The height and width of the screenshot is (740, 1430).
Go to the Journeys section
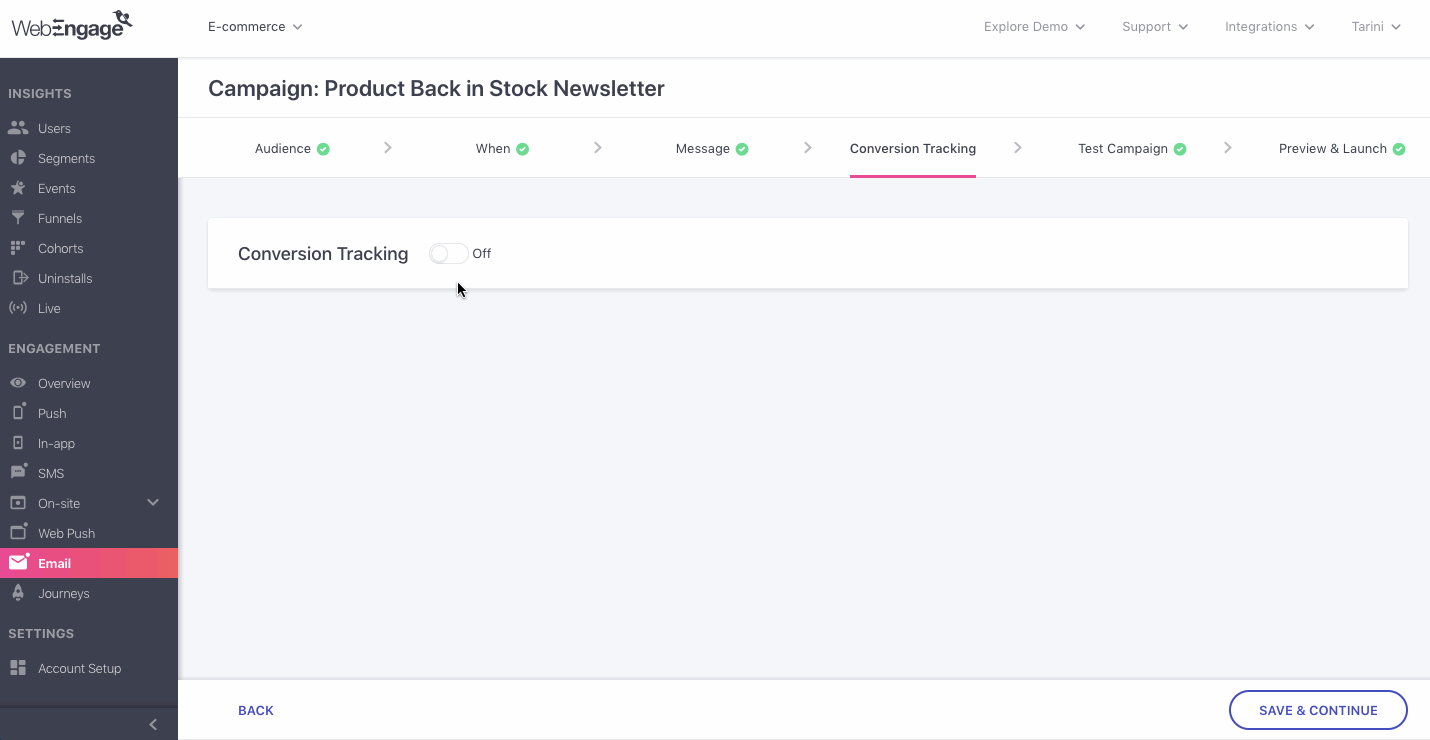pos(62,593)
